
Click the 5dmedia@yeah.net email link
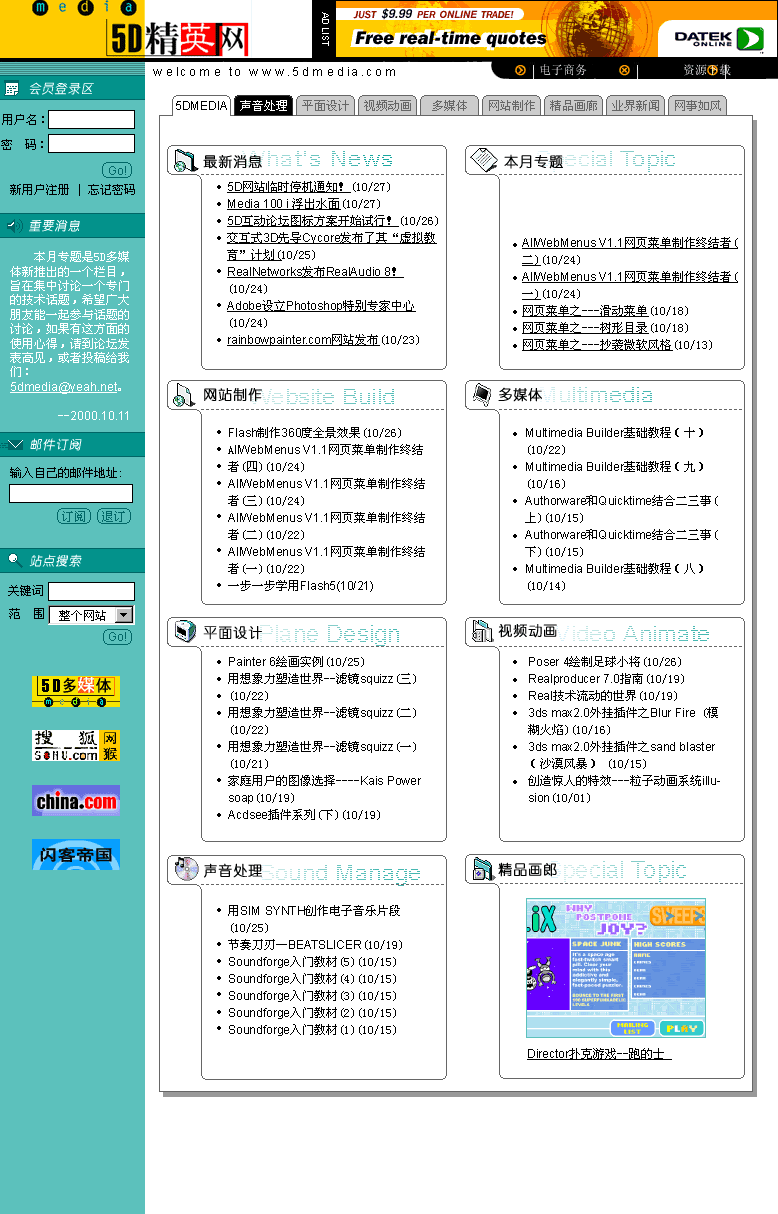[64, 387]
